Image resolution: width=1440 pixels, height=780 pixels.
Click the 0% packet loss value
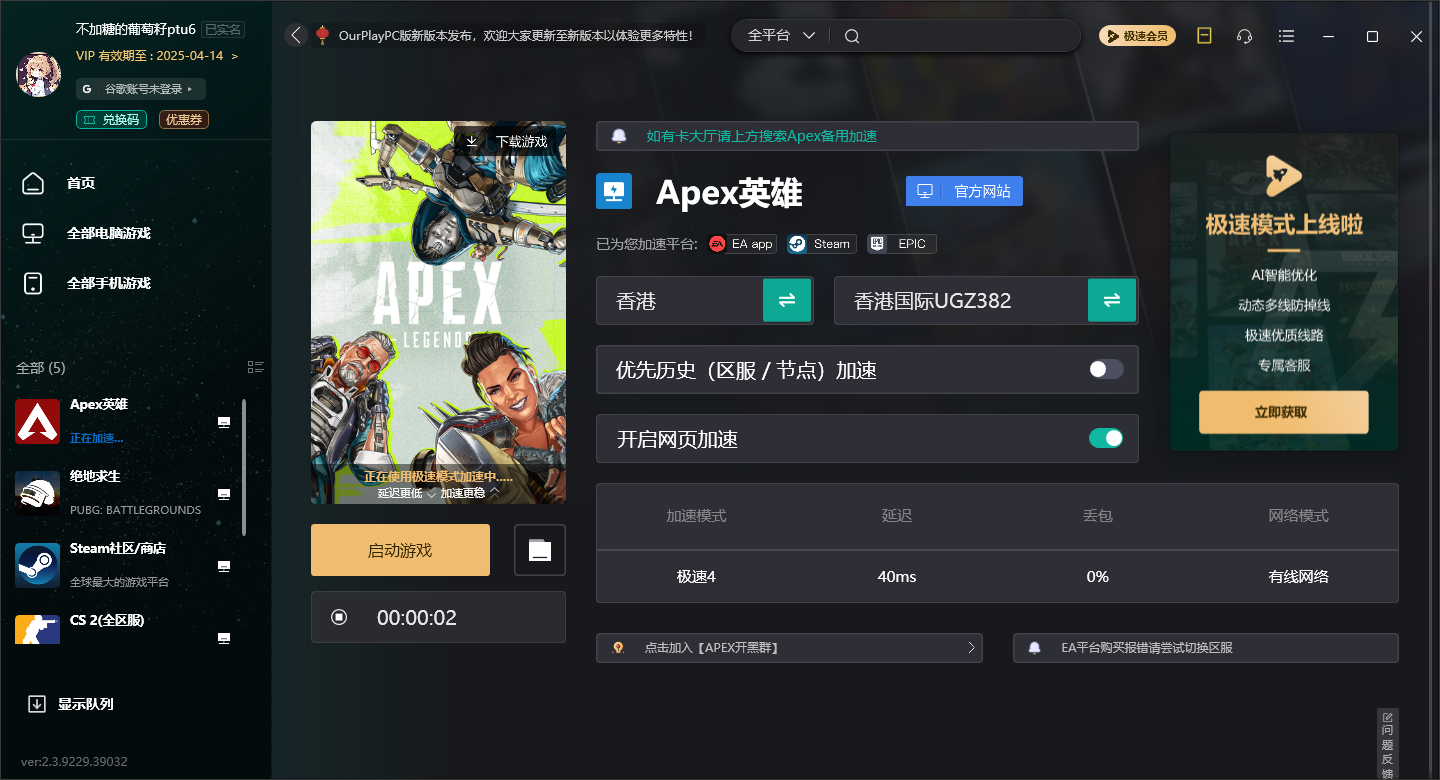[x=1097, y=577]
